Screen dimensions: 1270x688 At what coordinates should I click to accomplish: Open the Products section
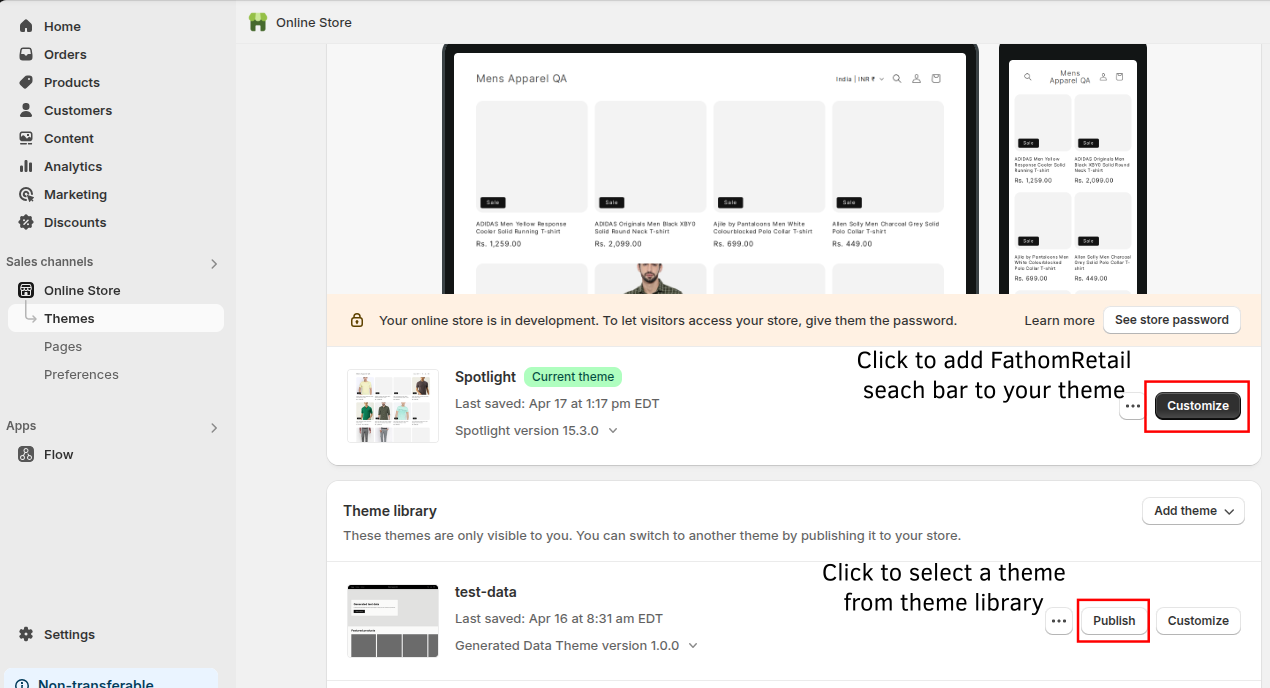(x=69, y=82)
